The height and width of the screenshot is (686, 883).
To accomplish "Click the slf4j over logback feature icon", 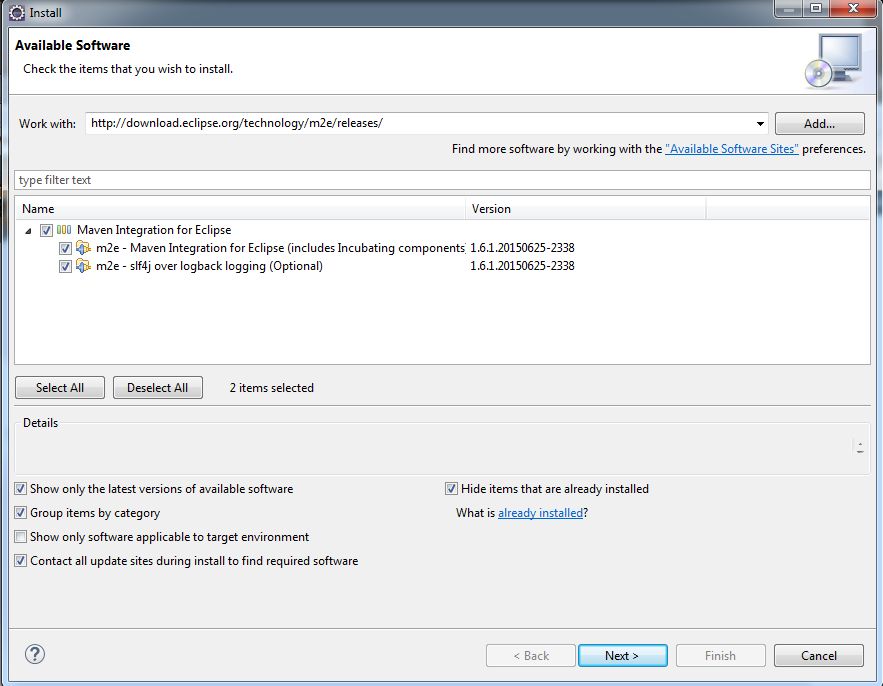I will coord(83,266).
